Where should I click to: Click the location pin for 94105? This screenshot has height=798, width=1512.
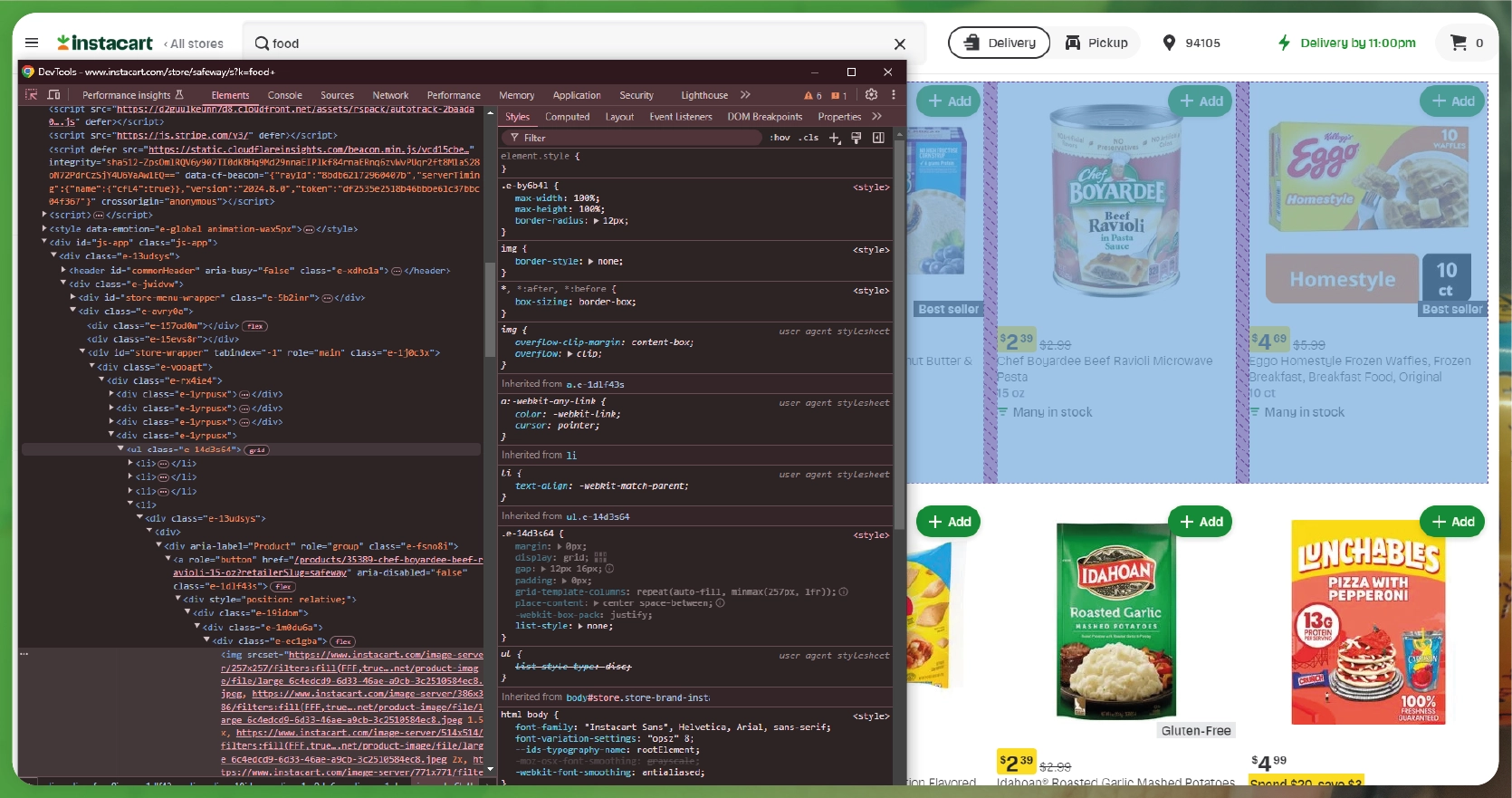tap(1169, 43)
